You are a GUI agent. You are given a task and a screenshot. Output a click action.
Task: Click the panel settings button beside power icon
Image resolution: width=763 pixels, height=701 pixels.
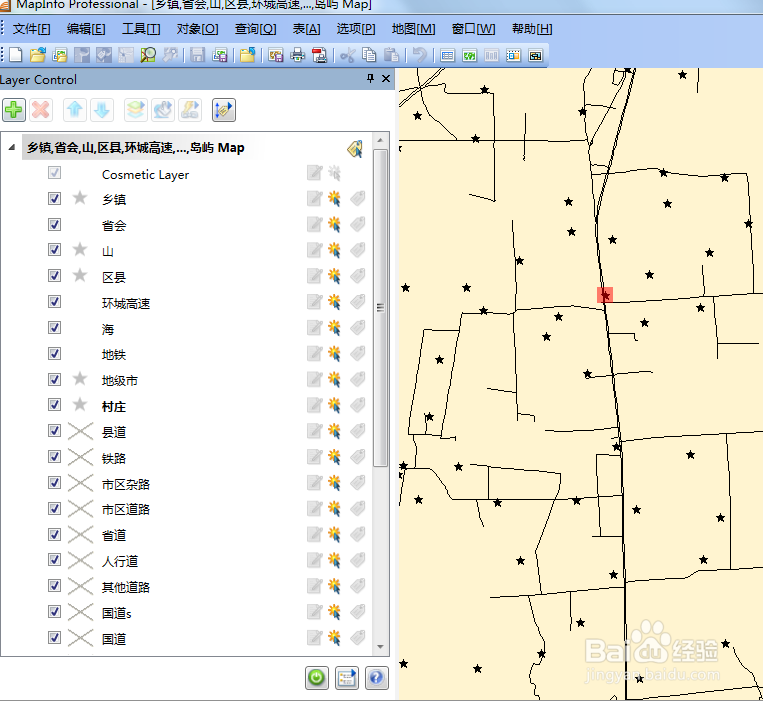pos(346,678)
